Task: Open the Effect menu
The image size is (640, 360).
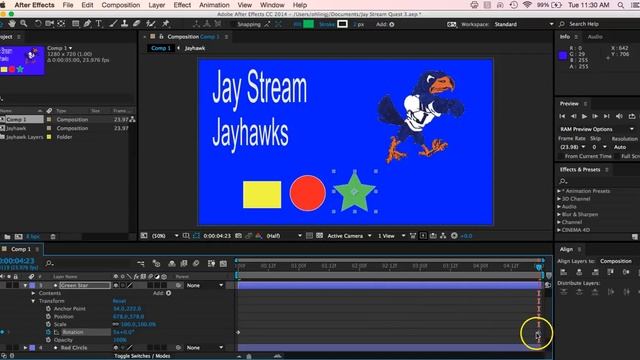Action: tap(182, 5)
